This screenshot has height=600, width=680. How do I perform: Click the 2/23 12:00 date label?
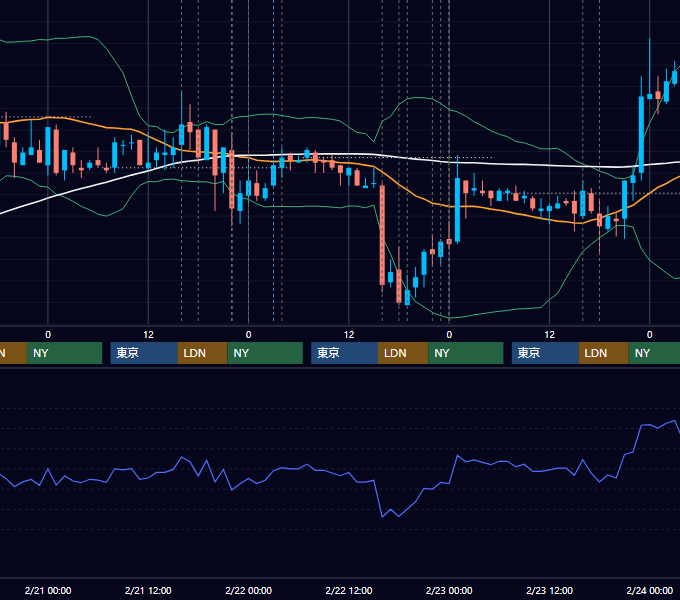549,590
